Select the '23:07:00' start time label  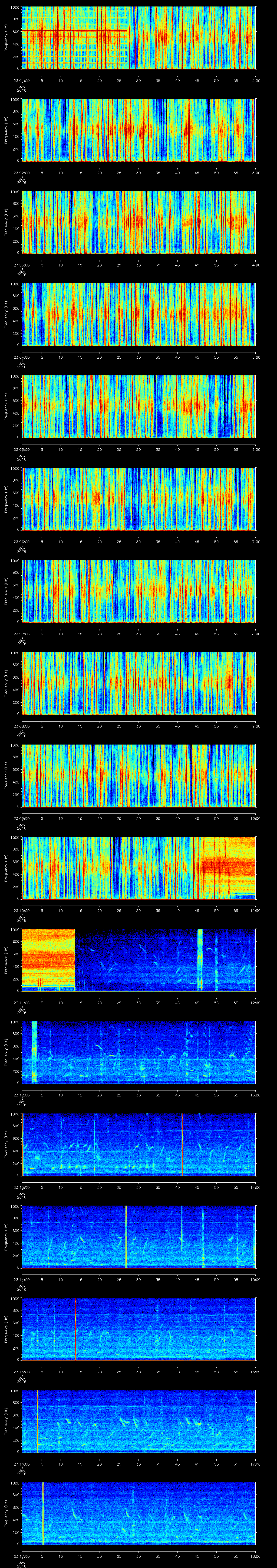click(x=22, y=634)
